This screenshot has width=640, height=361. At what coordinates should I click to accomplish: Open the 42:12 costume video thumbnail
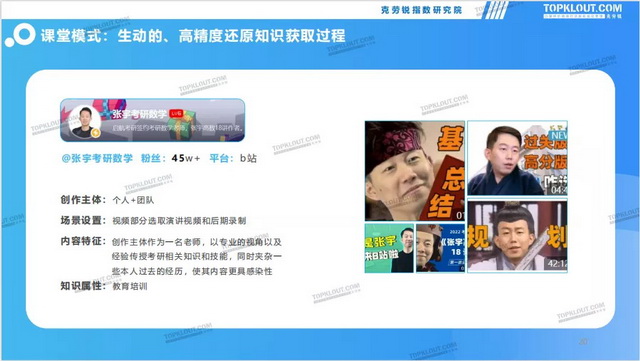pos(517,236)
